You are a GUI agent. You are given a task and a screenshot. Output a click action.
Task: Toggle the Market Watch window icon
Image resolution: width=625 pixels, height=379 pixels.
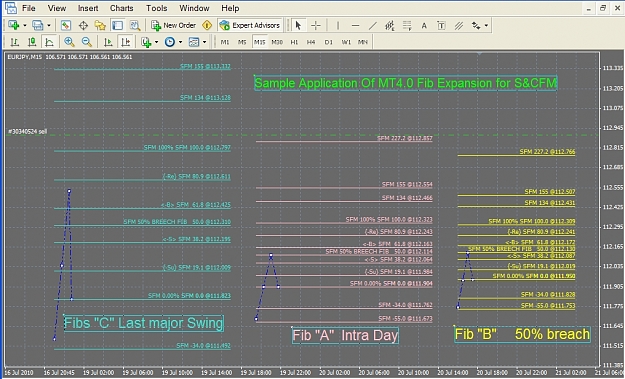[66, 26]
